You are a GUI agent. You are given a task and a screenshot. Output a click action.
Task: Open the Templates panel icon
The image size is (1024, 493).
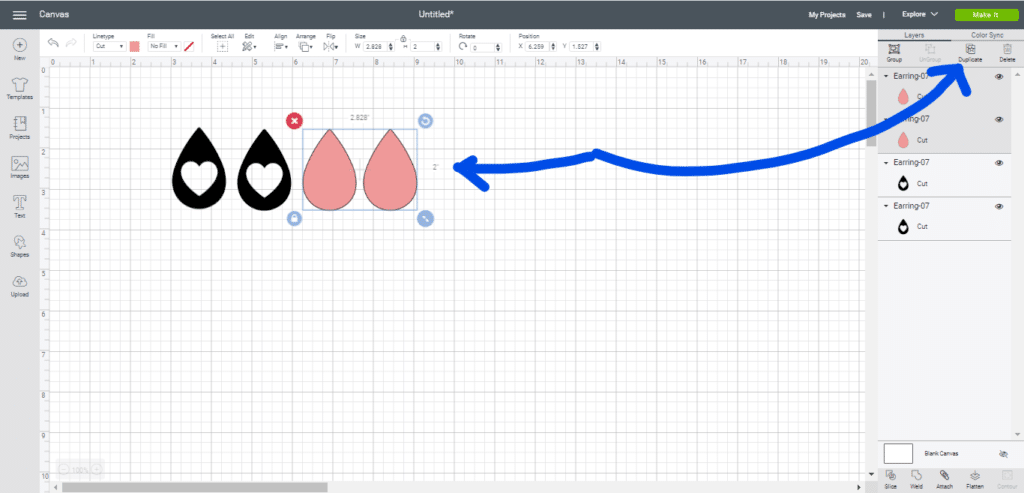[x=19, y=86]
